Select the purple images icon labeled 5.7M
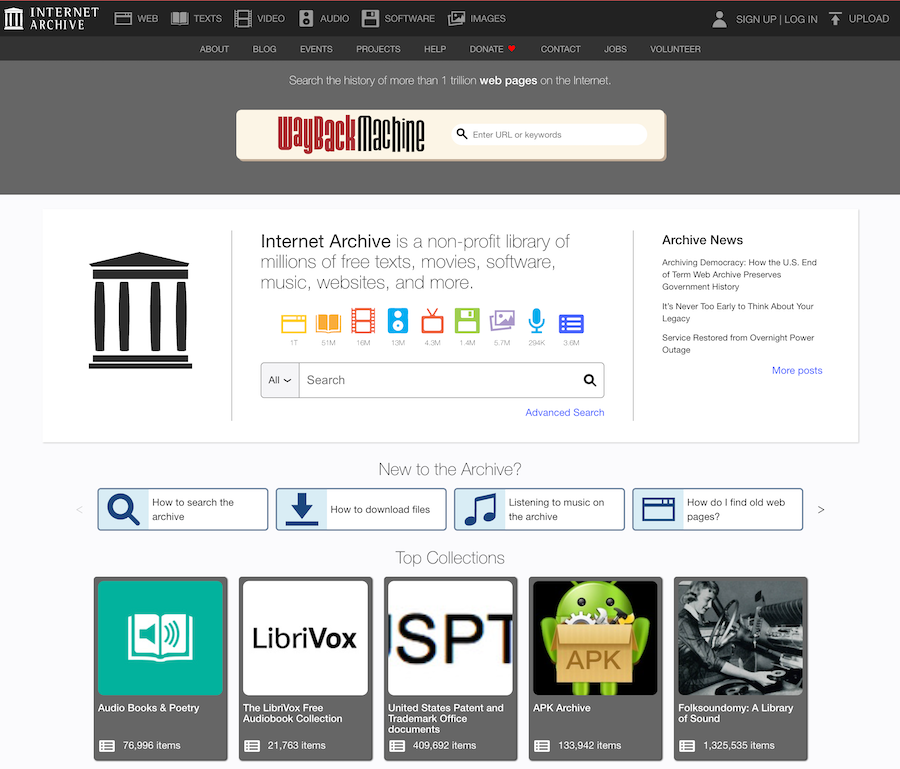 point(502,321)
